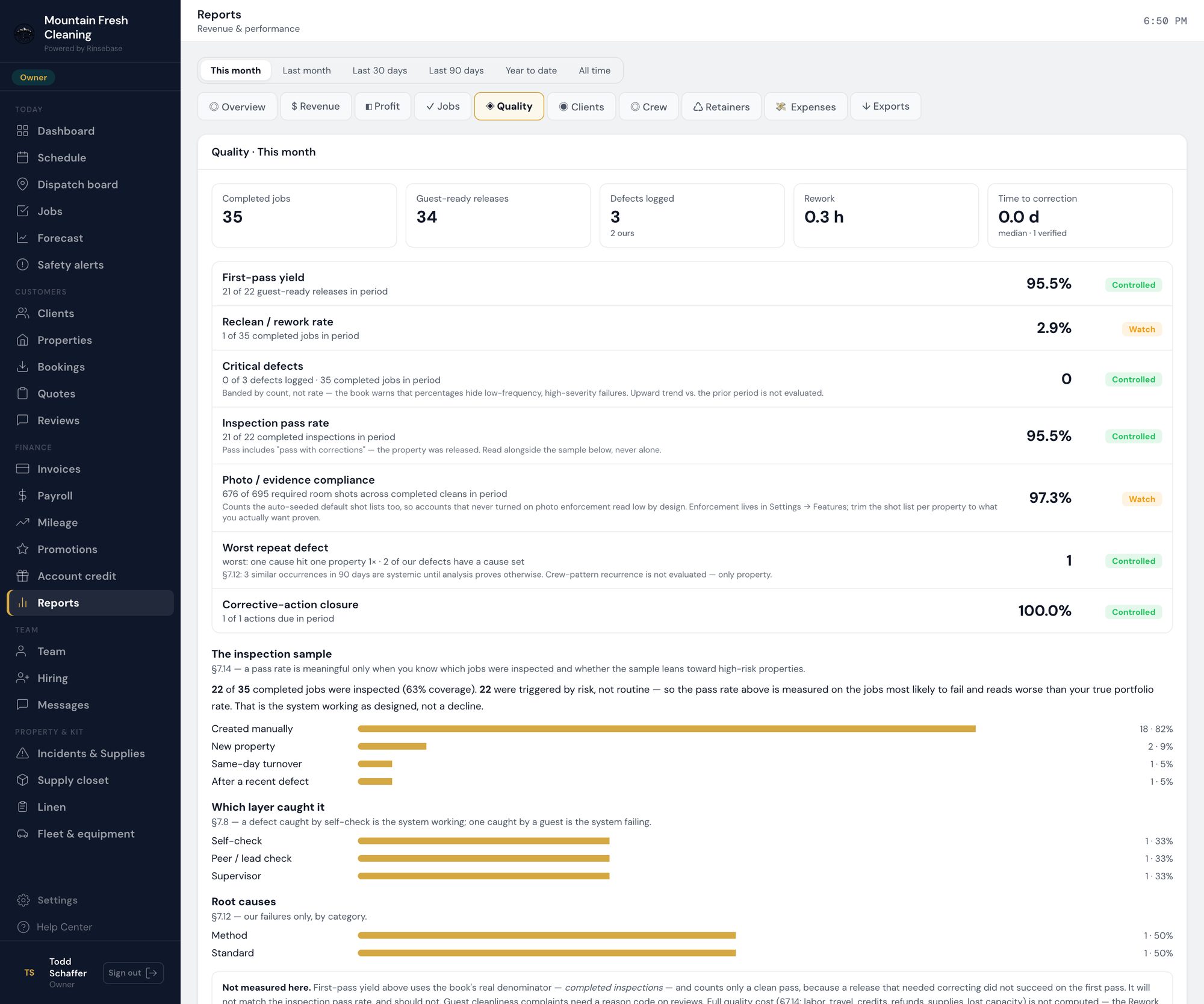Click the Created manually bar

[666, 729]
